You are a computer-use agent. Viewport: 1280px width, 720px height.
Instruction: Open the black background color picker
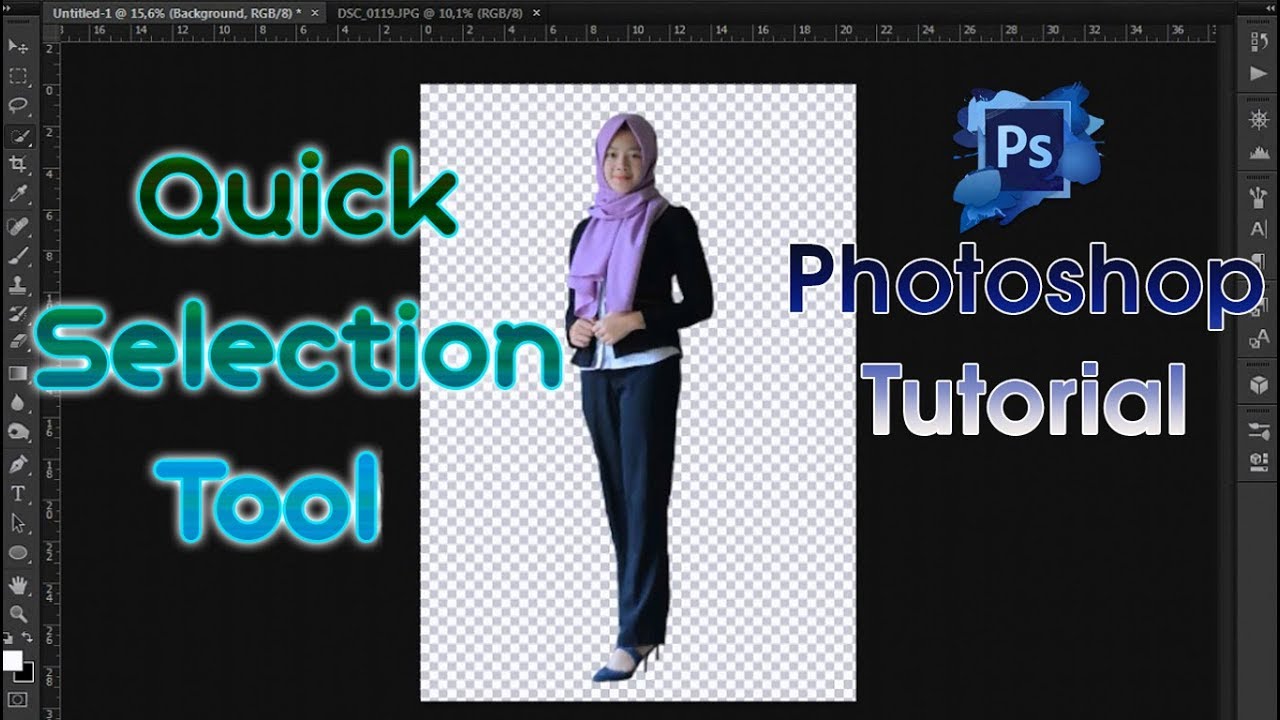click(27, 675)
